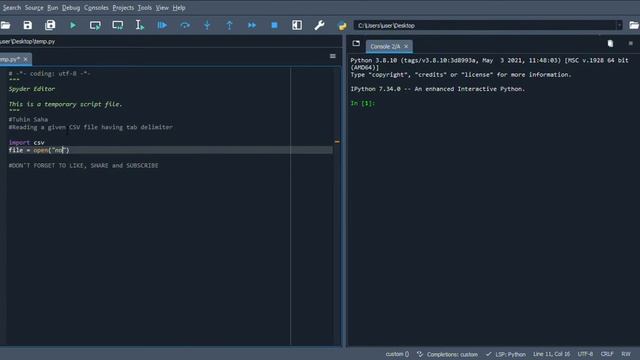Open the PYTHONPATH manager (Python icon)
640x360 pixels.
point(342,25)
